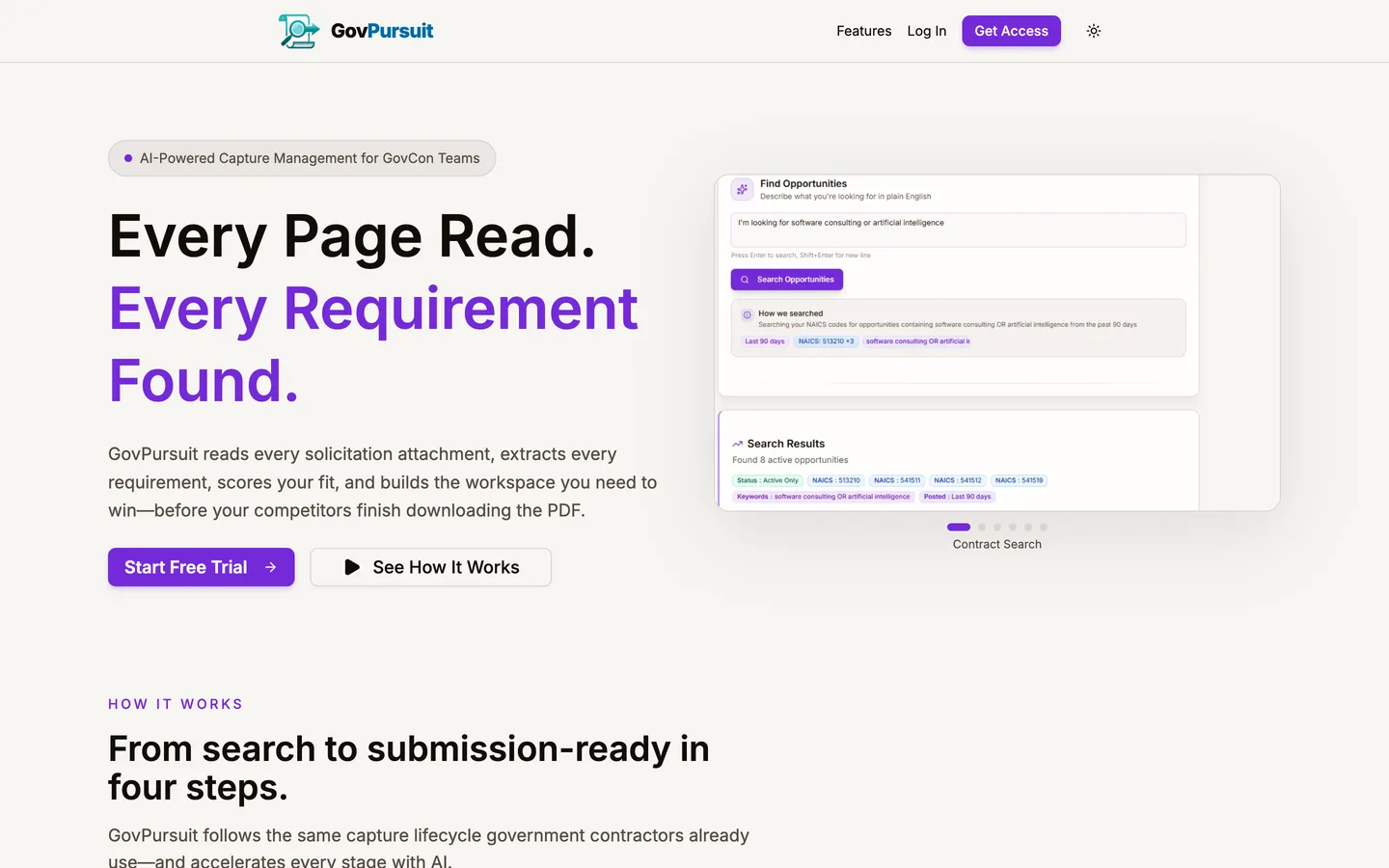The width and height of the screenshot is (1389, 868).
Task: Click the AI-Powered Capture Management badge
Action: point(302,158)
